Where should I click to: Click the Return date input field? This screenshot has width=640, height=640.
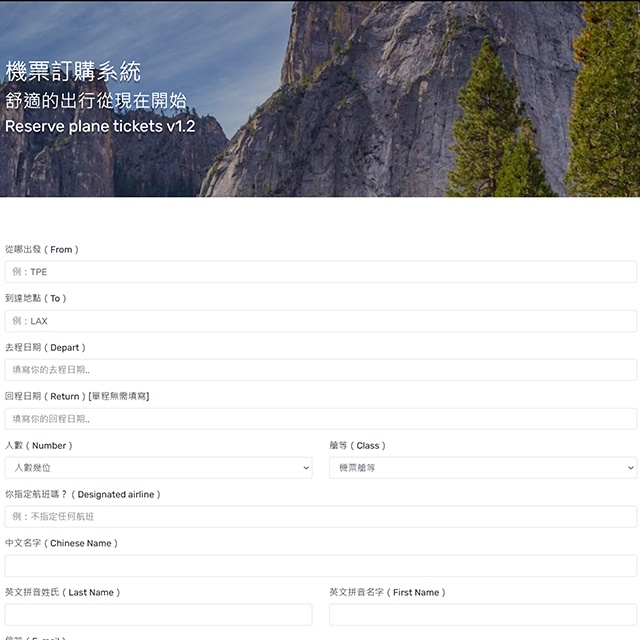click(x=320, y=419)
